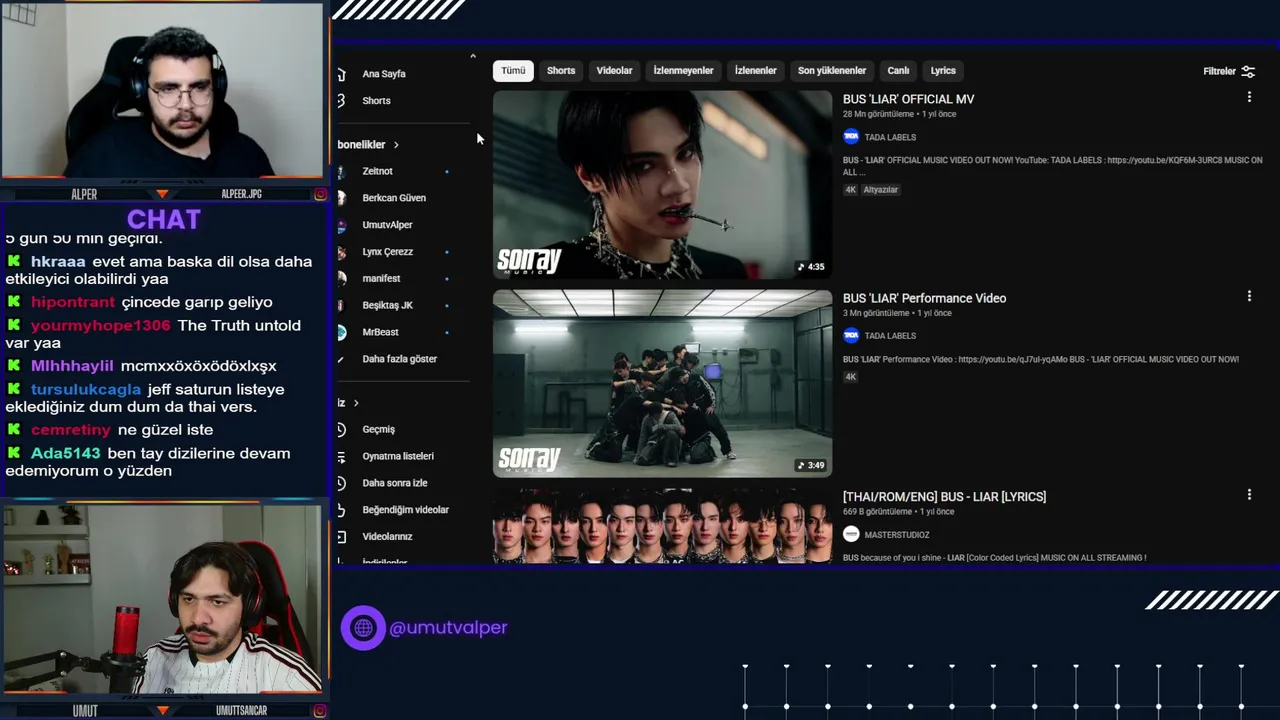
Task: Select the Videolar filter chip
Action: (x=614, y=71)
